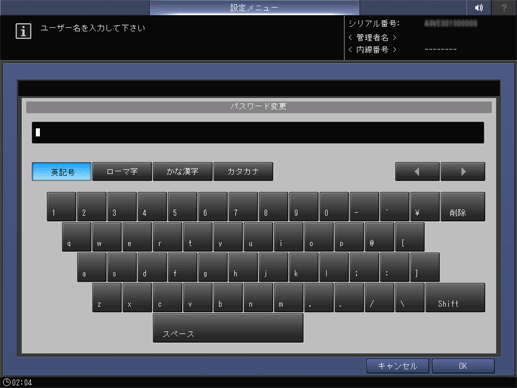Tap the @ symbol key

[x=380, y=237]
